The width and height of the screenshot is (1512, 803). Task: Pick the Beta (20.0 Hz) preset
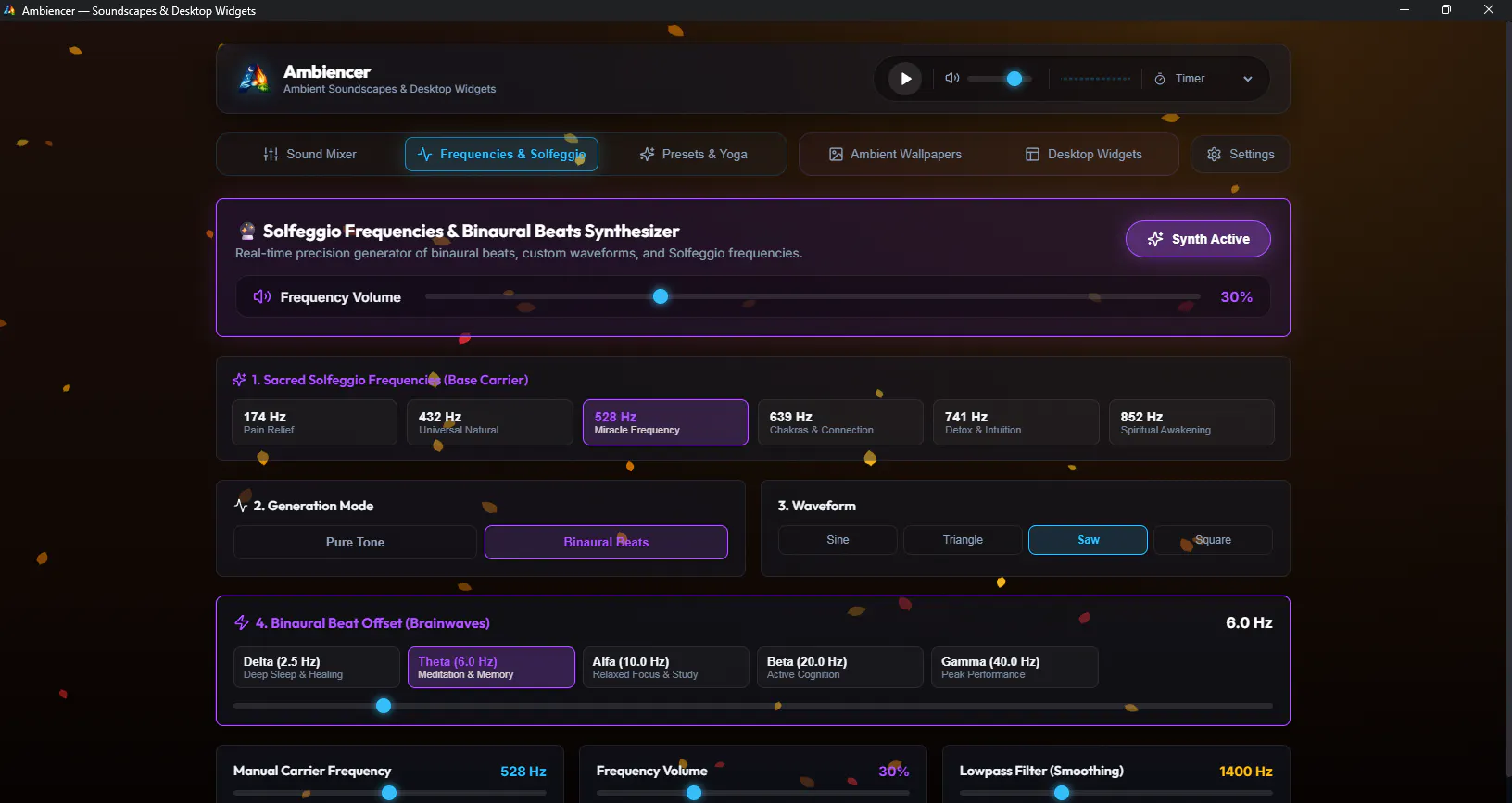[x=840, y=668]
